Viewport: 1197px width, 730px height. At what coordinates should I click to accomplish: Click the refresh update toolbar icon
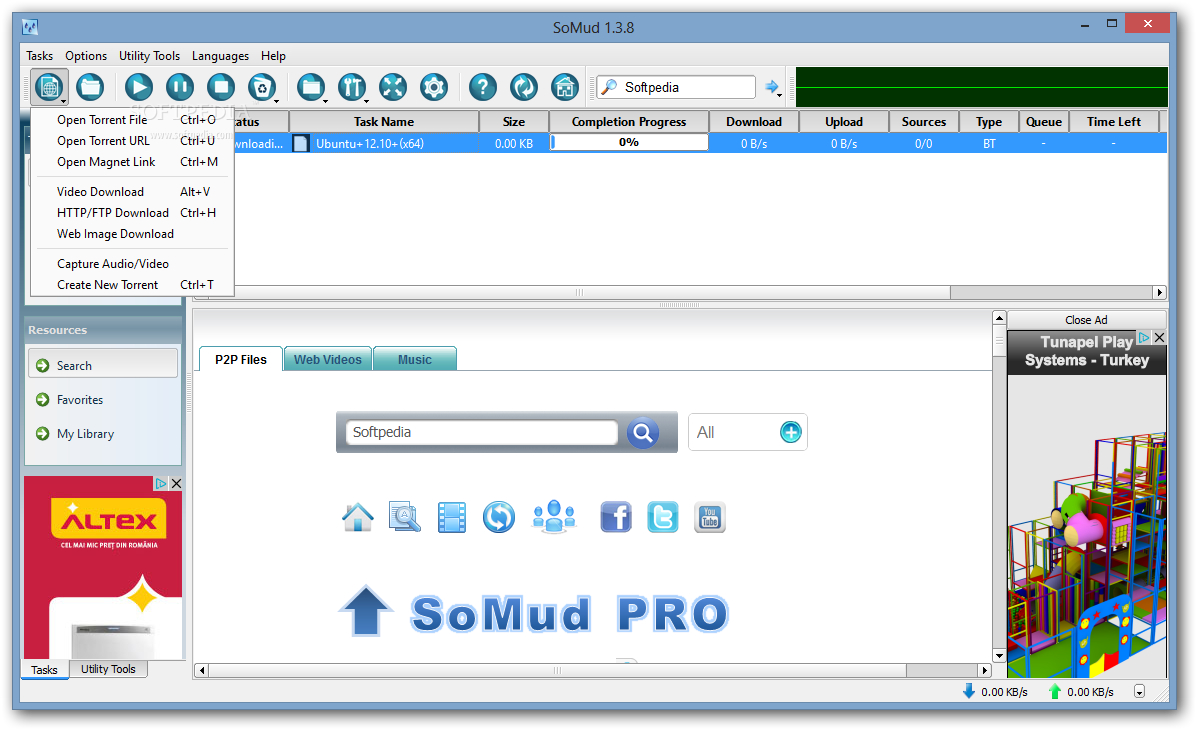[x=524, y=87]
